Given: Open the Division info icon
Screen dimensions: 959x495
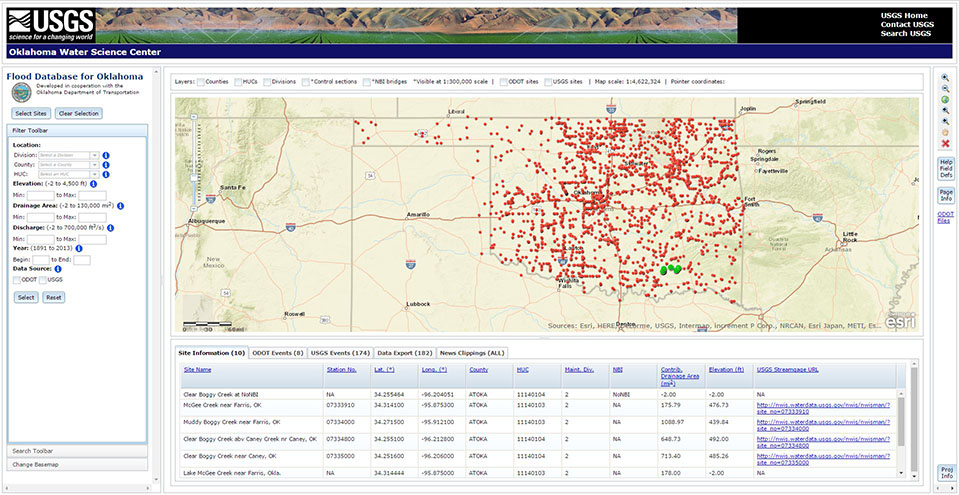Looking at the screenshot, I should coord(106,155).
